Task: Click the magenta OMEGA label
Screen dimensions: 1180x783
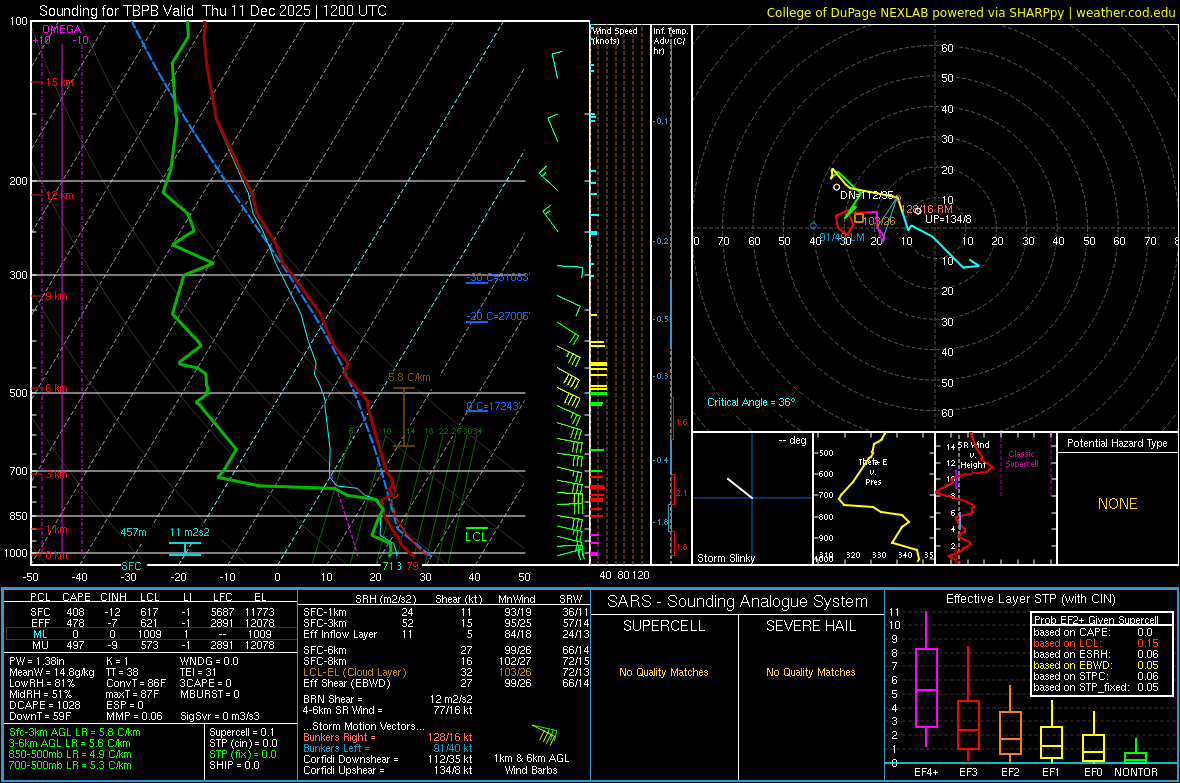Action: [62, 29]
